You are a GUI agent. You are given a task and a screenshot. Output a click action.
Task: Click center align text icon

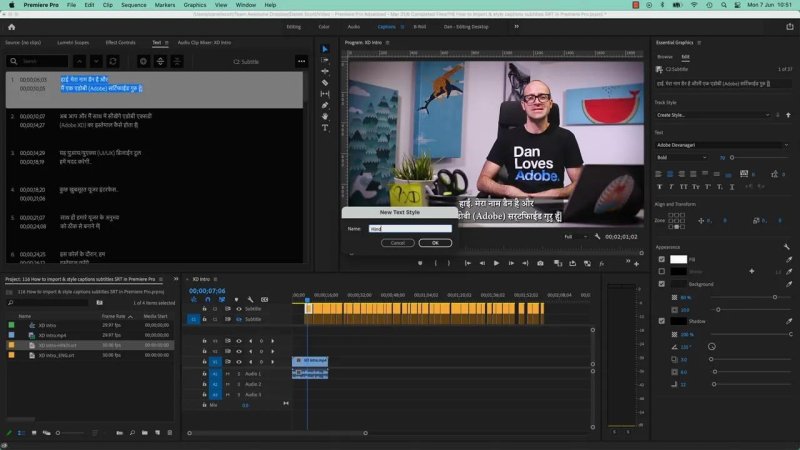(x=670, y=174)
